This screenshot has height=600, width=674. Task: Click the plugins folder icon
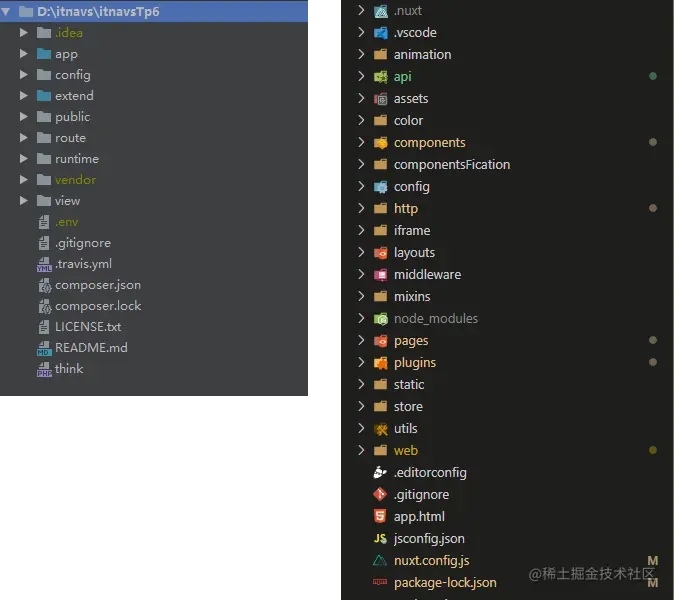(381, 363)
